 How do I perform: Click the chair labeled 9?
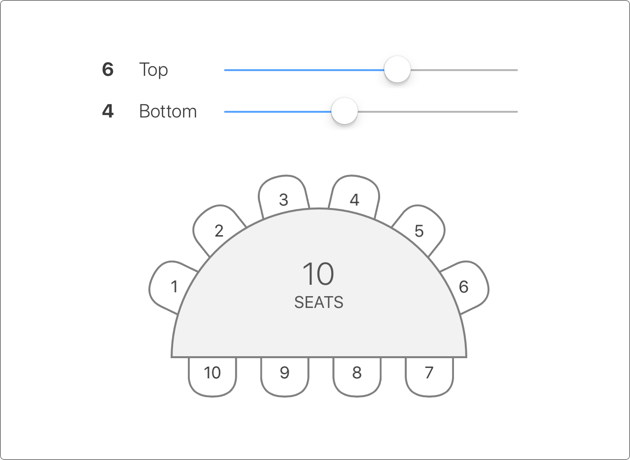(x=285, y=375)
